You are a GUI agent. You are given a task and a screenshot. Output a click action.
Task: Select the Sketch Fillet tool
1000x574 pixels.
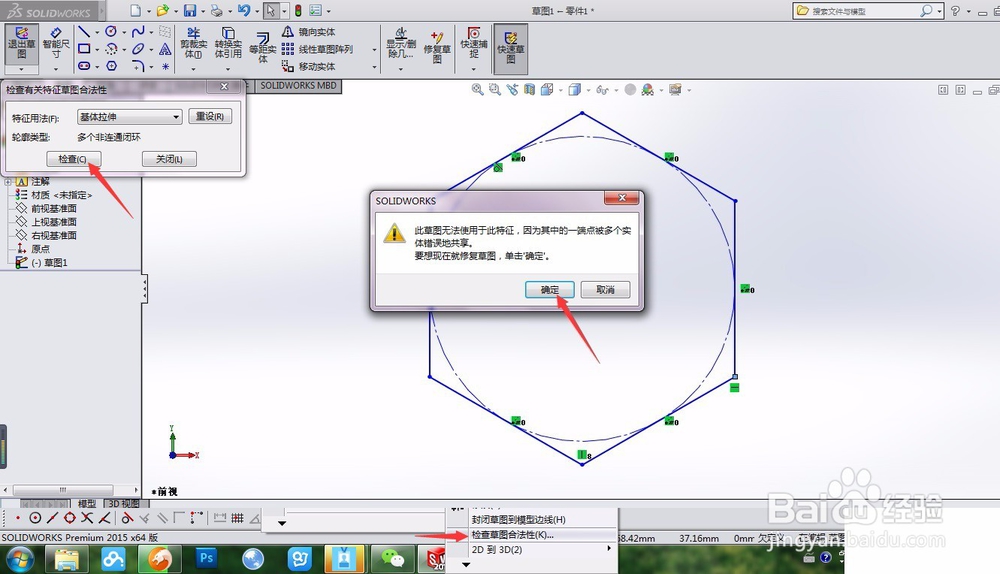[138, 66]
